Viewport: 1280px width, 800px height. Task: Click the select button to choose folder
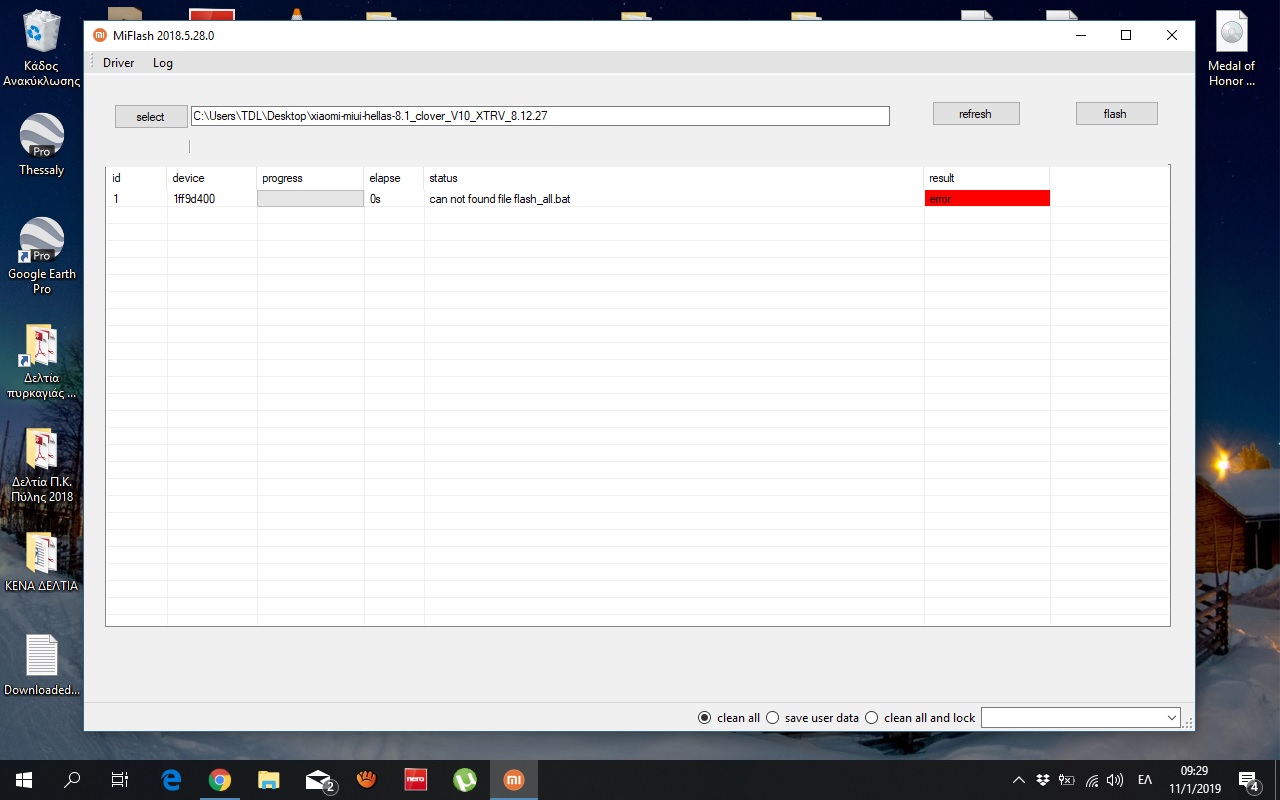151,117
